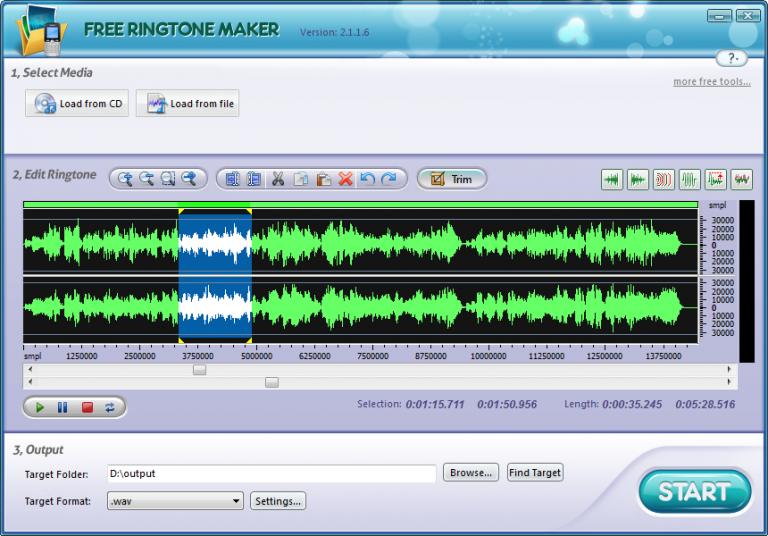The width and height of the screenshot is (768, 536).
Task: Click the zoom full view icon
Action: 189,179
